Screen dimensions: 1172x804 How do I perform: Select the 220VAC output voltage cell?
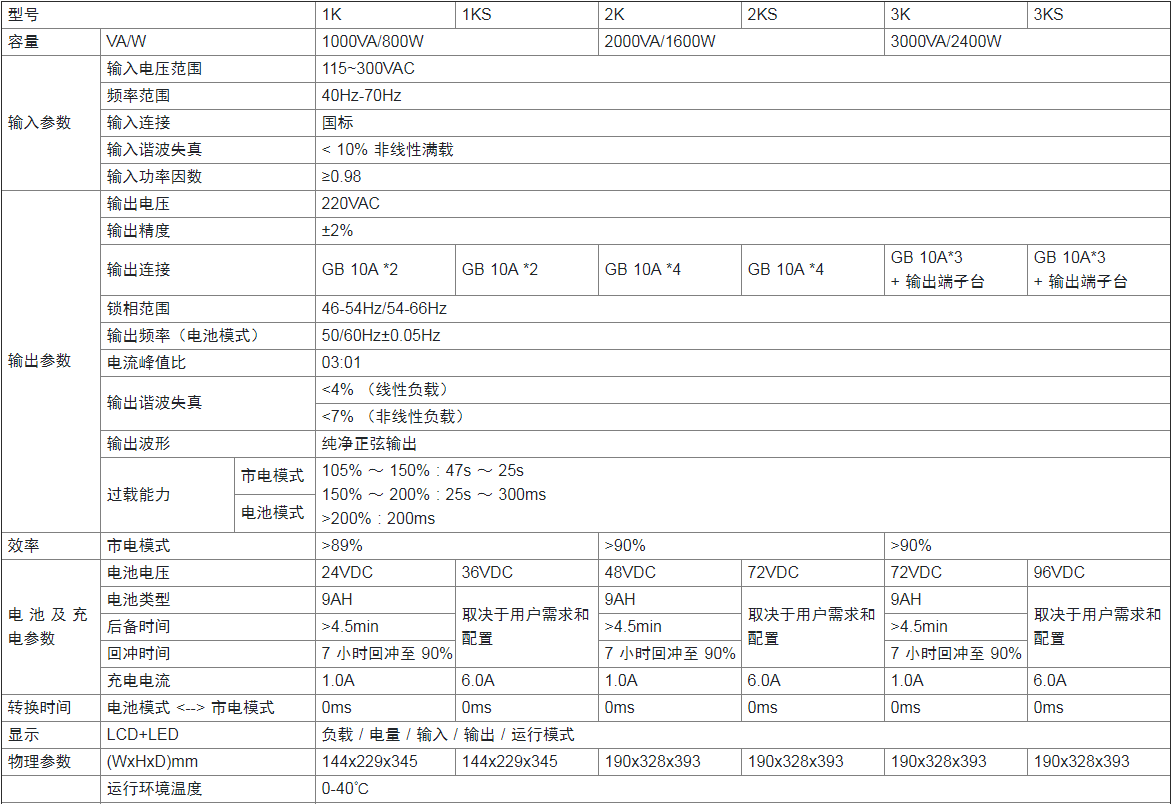351,204
